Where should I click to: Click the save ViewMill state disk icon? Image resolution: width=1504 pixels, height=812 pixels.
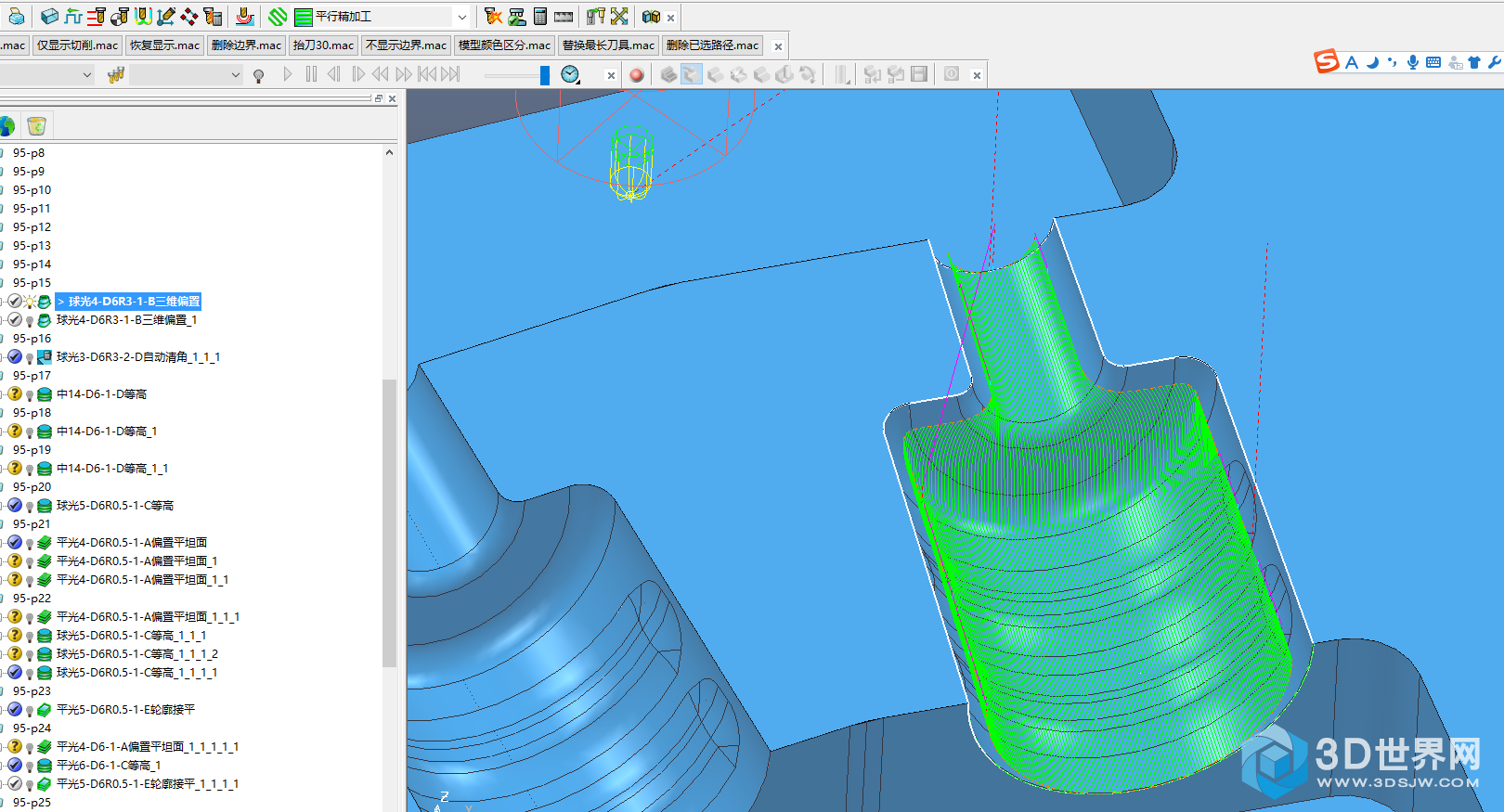click(x=919, y=74)
